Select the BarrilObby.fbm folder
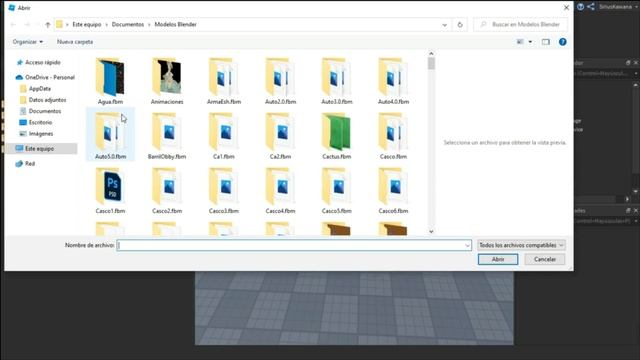Viewport: 640px width, 360px height. (x=167, y=136)
